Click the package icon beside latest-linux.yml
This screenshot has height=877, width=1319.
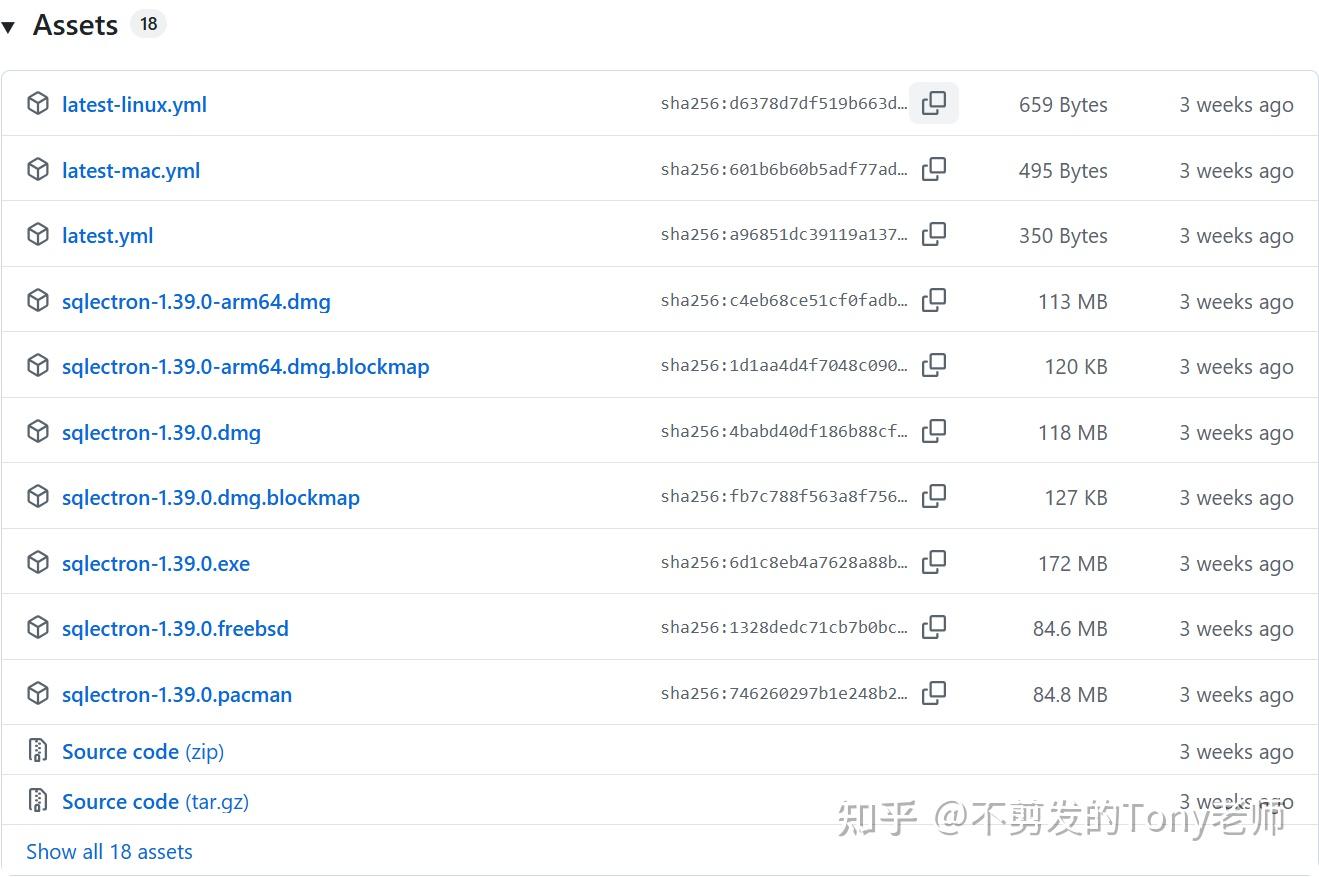click(x=38, y=104)
